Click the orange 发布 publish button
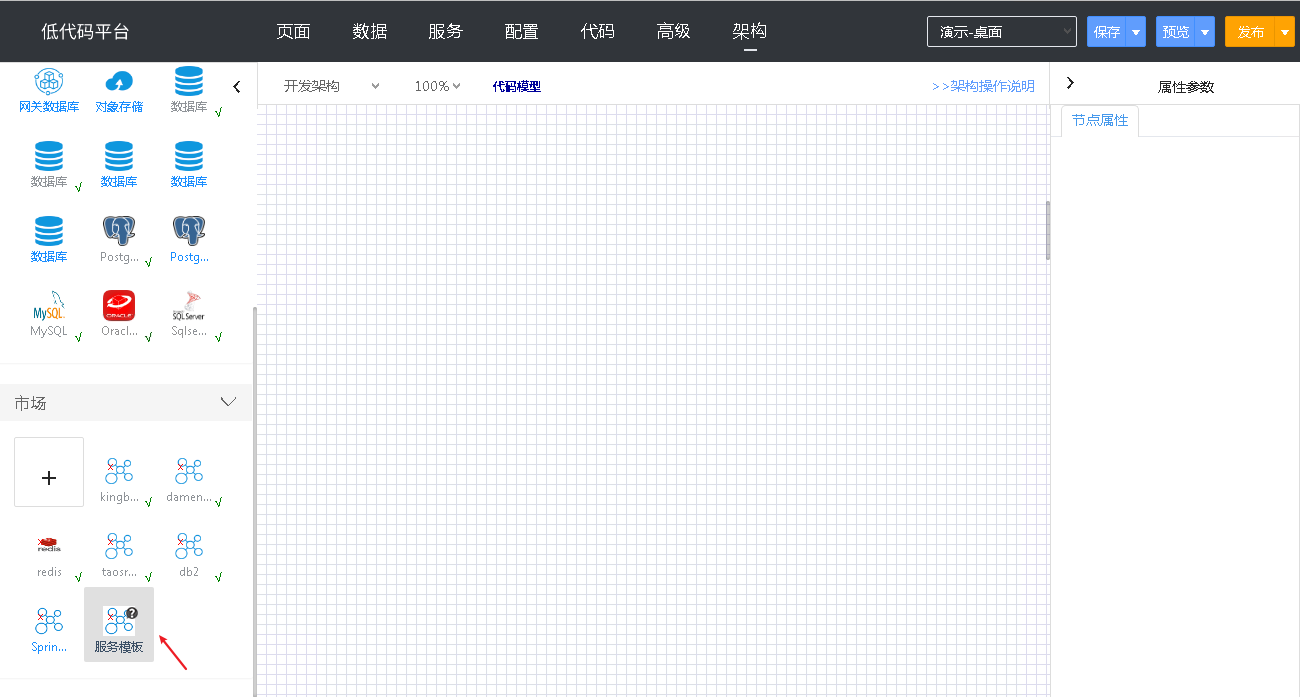Image resolution: width=1300 pixels, height=697 pixels. click(1250, 32)
